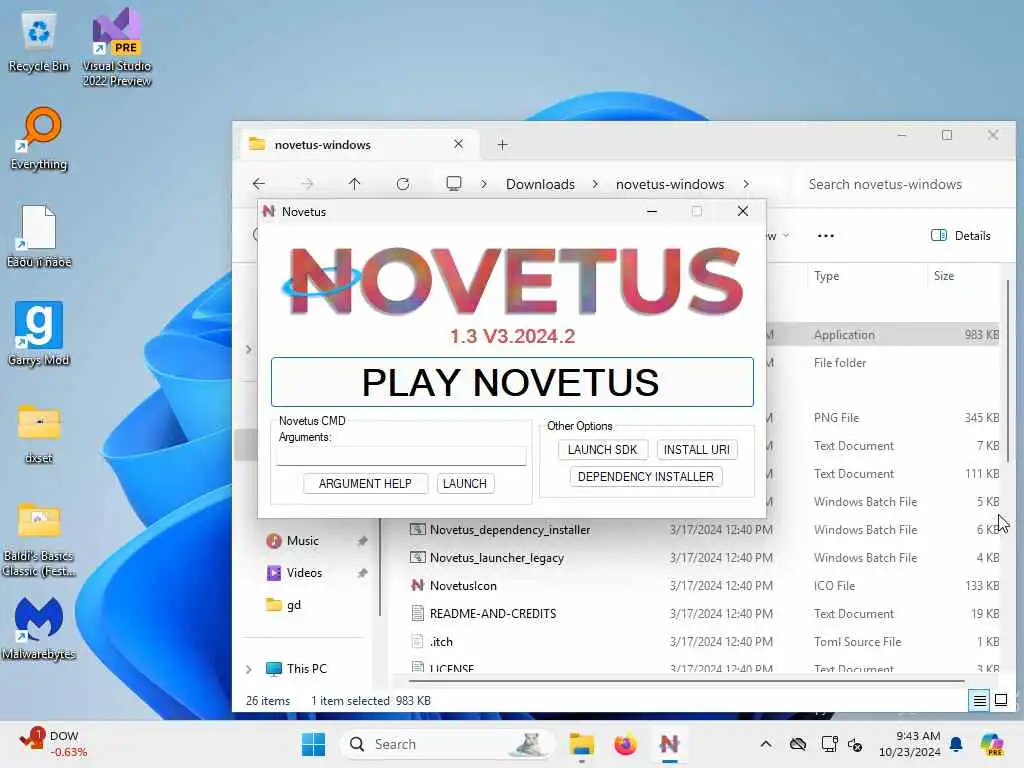Show ARGUMENT HELP in Novetus
Image resolution: width=1024 pixels, height=768 pixels.
pos(365,483)
